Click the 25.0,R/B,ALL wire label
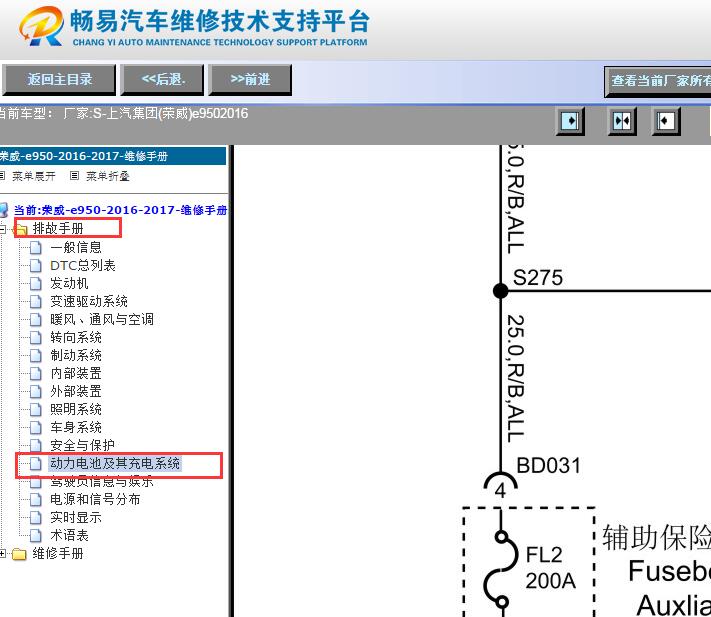This screenshot has height=617, width=711. tap(516, 379)
